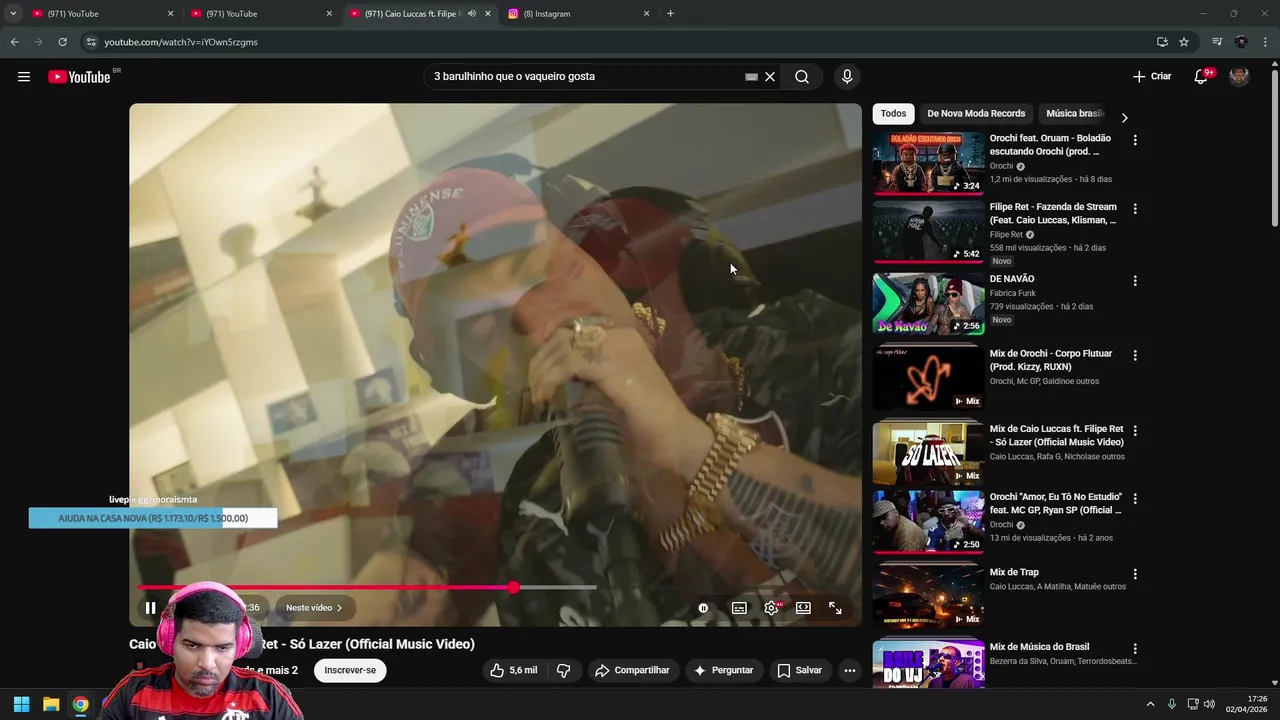Open options for 'Mix de Caio Luccas ft. Filipe Ret'
The image size is (1280, 720).
point(1135,430)
